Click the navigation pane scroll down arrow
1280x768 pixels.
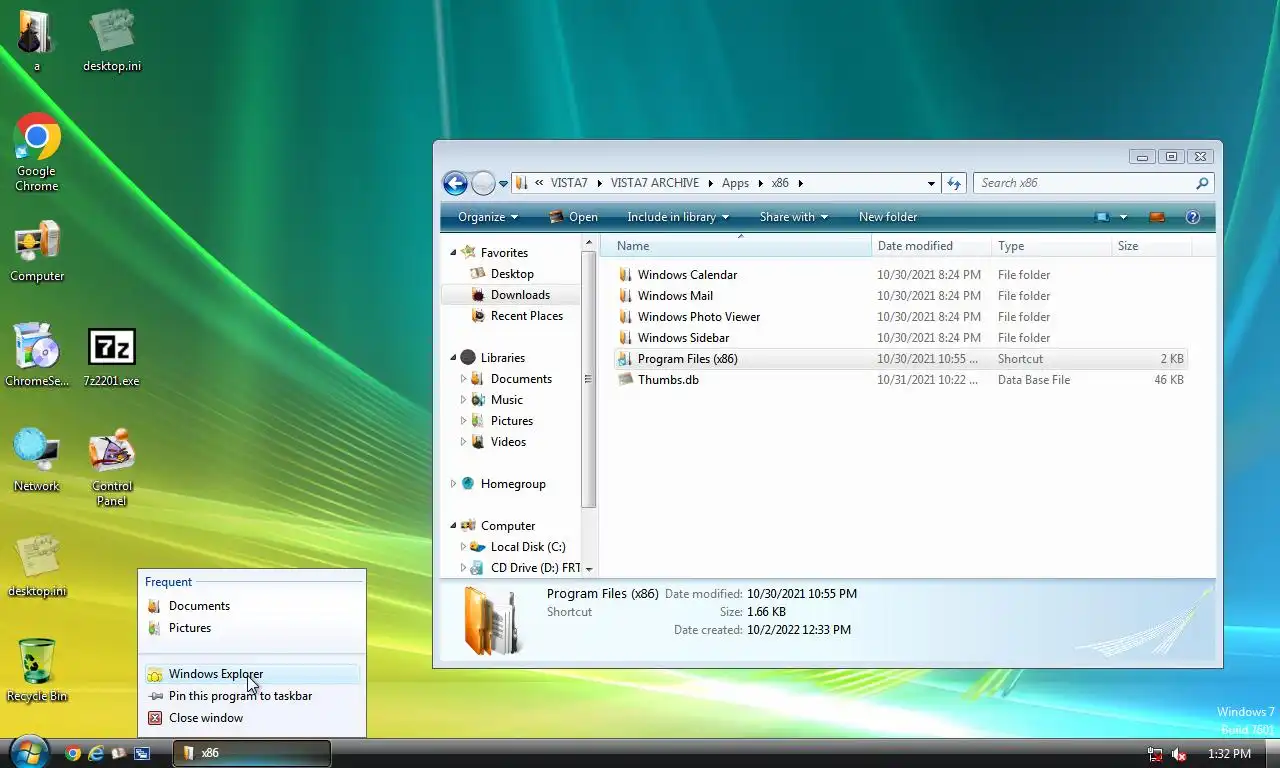tap(589, 569)
